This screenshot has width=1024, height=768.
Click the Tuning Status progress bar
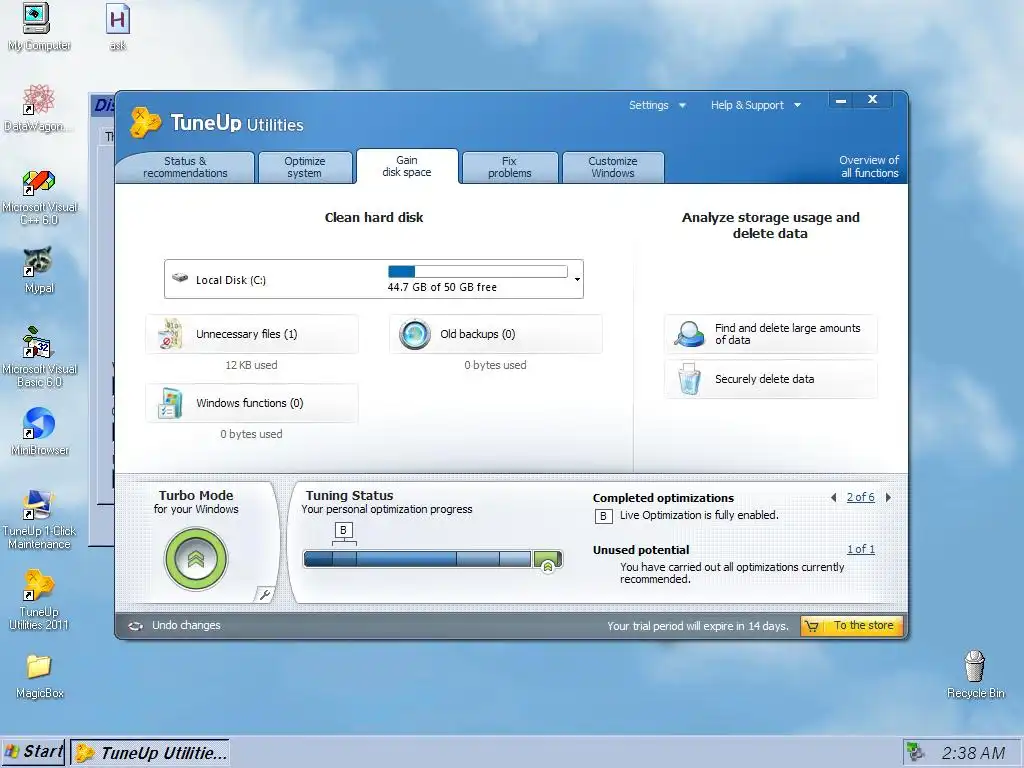click(432, 559)
